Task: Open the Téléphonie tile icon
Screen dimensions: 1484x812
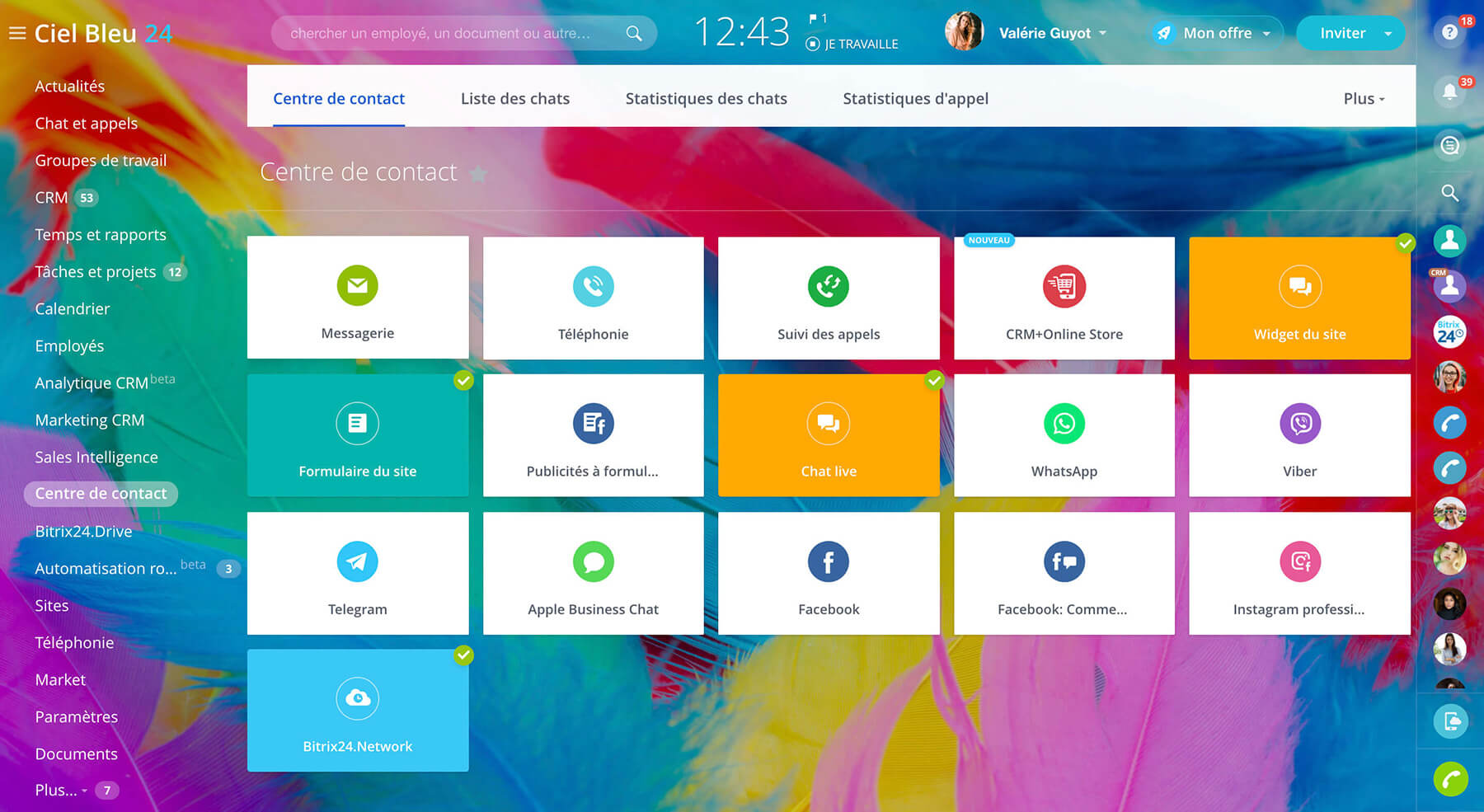Action: coord(593,286)
